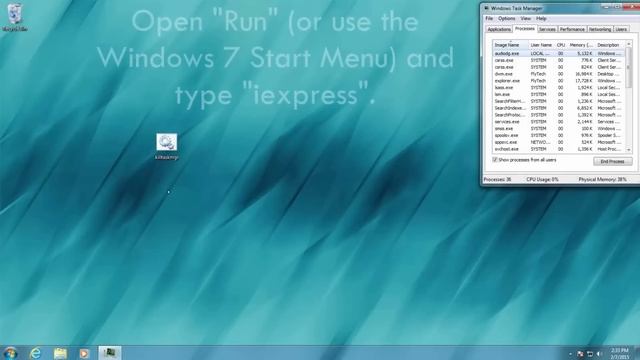Select the Processes tab
Viewport: 640px width, 360px height.
point(524,29)
